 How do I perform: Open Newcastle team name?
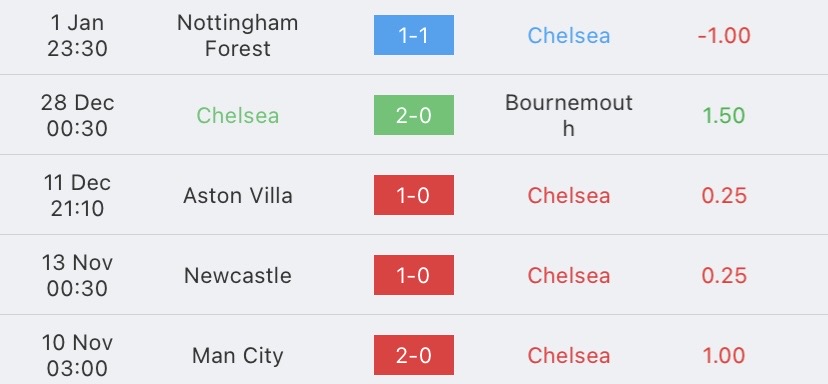coord(238,276)
